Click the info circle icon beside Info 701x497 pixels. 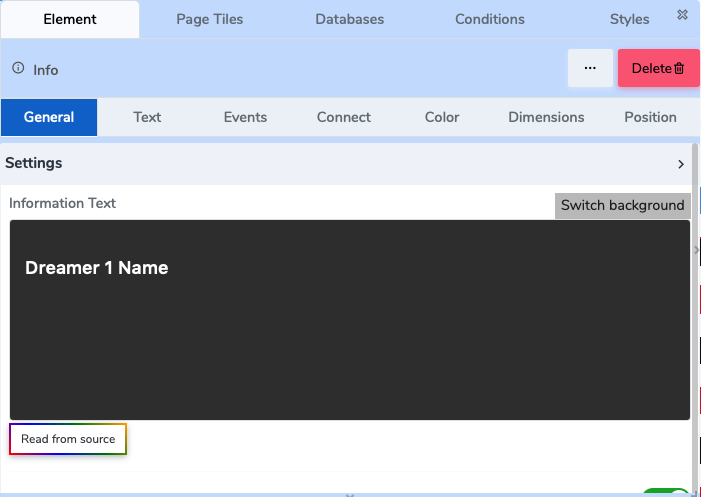(18, 69)
